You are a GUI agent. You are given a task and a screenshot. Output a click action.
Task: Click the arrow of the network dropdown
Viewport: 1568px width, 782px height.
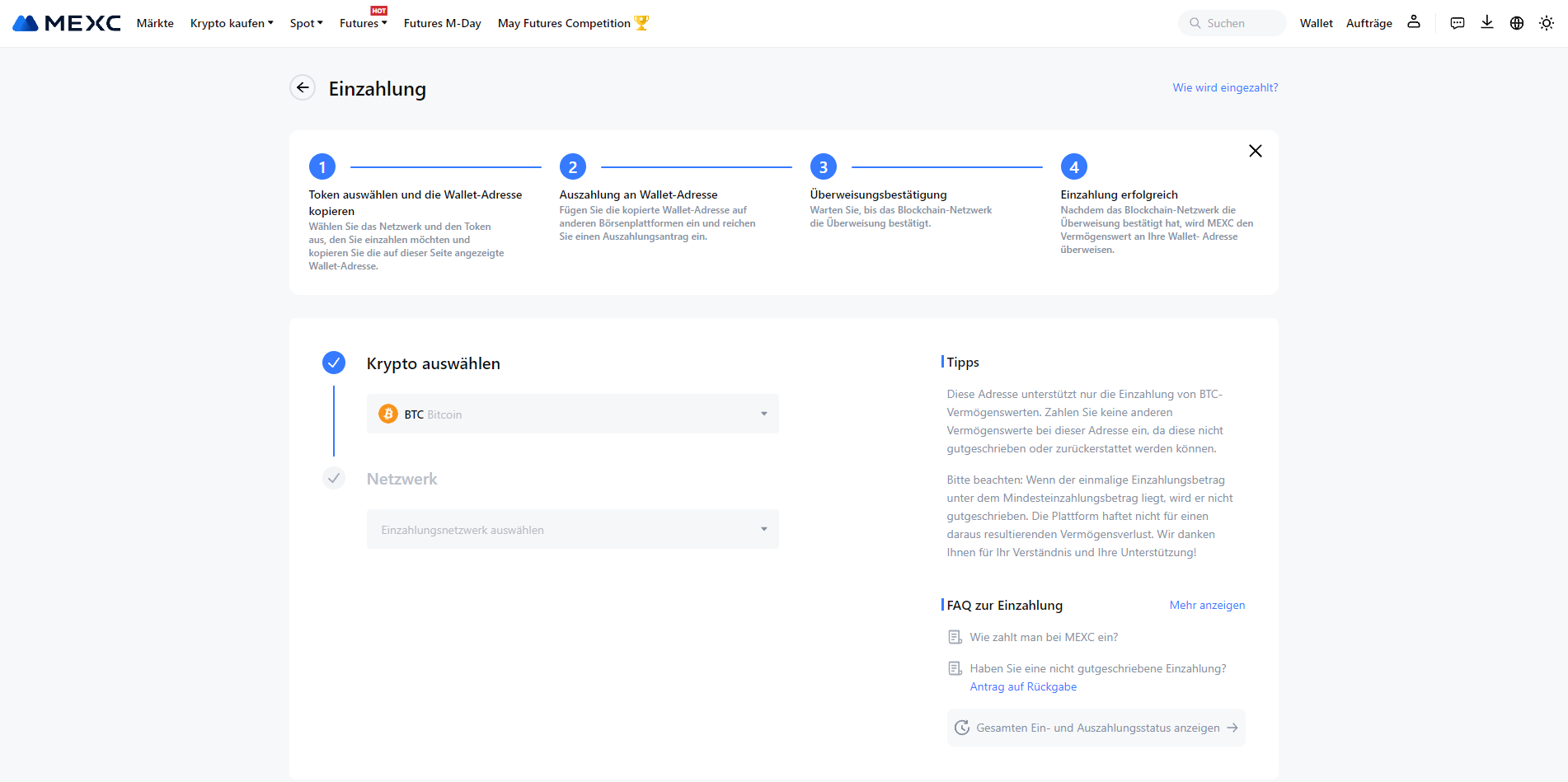coord(764,529)
